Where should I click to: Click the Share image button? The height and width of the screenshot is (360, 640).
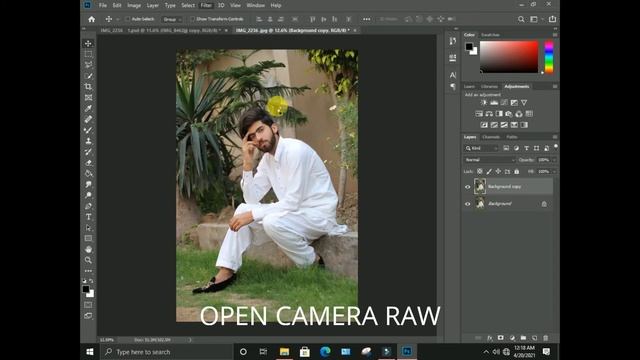point(552,19)
